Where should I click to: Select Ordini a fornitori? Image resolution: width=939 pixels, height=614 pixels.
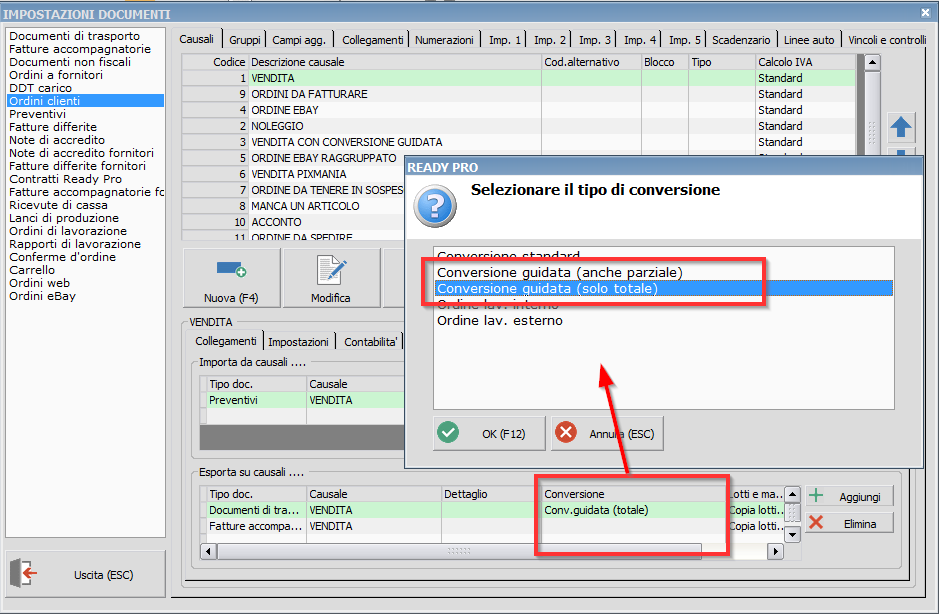point(85,75)
